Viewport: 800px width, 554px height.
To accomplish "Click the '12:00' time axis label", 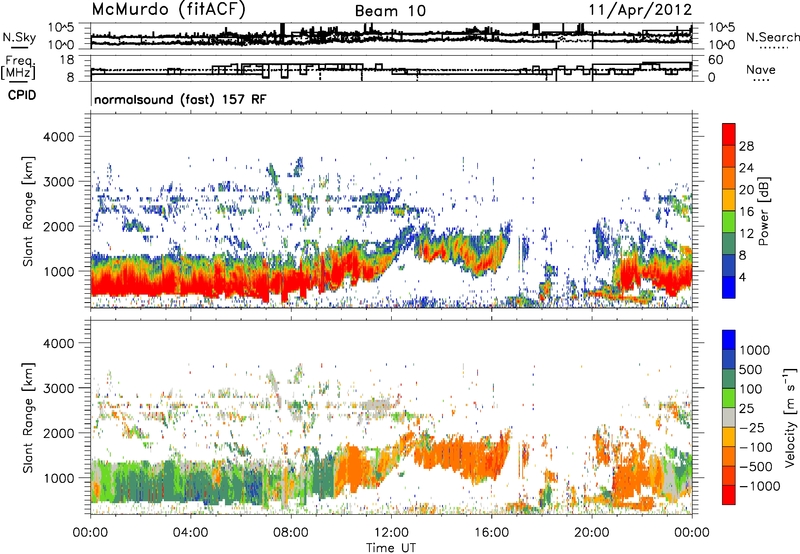I will click(391, 533).
